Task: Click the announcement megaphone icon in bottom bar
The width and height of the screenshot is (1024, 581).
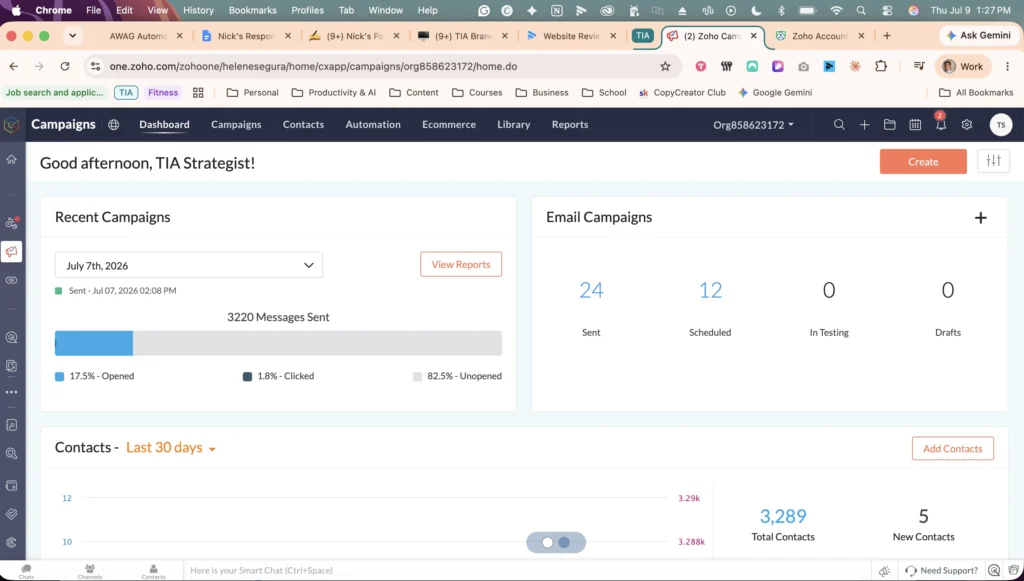Action: (884, 571)
